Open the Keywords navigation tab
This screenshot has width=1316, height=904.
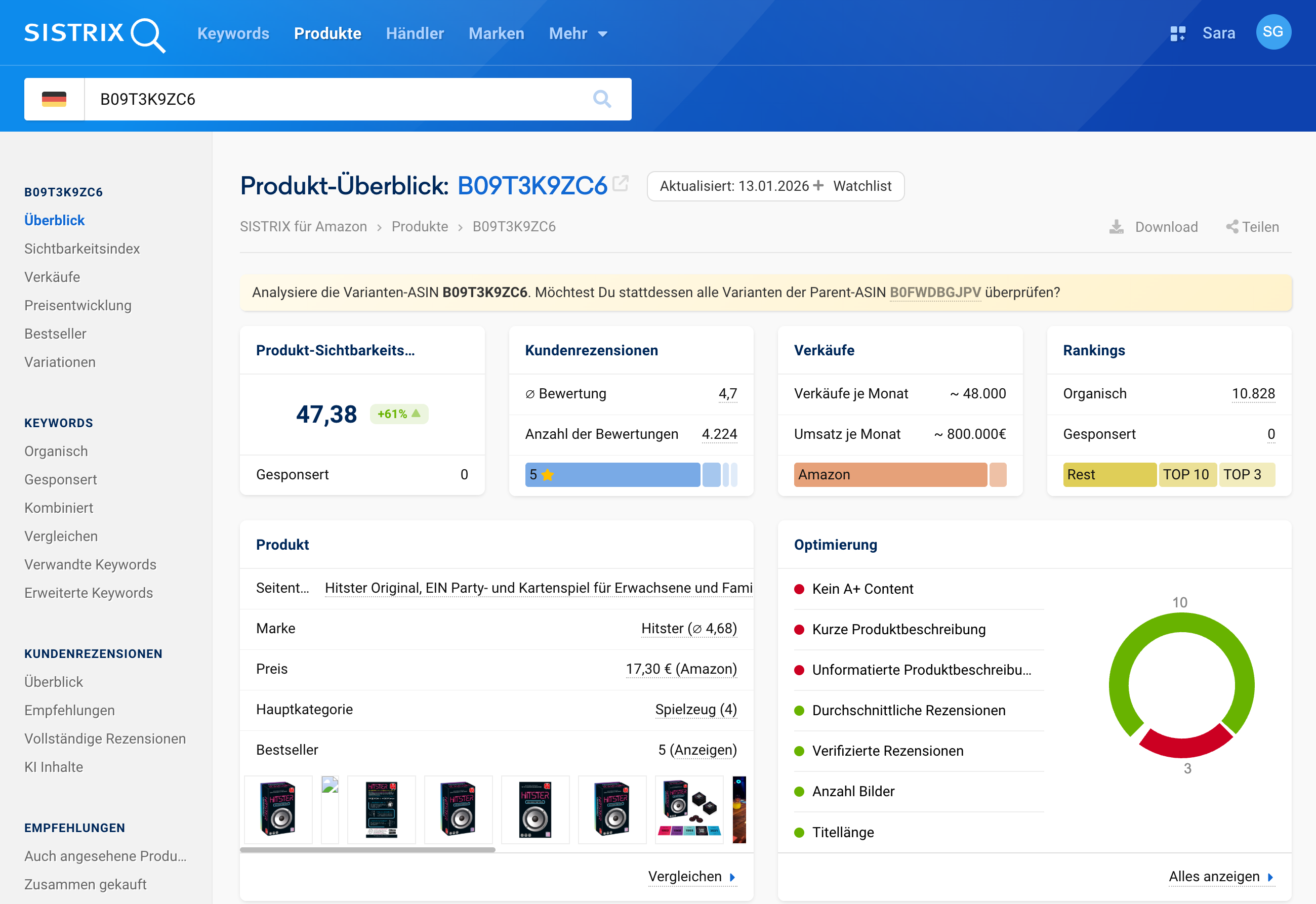point(233,33)
